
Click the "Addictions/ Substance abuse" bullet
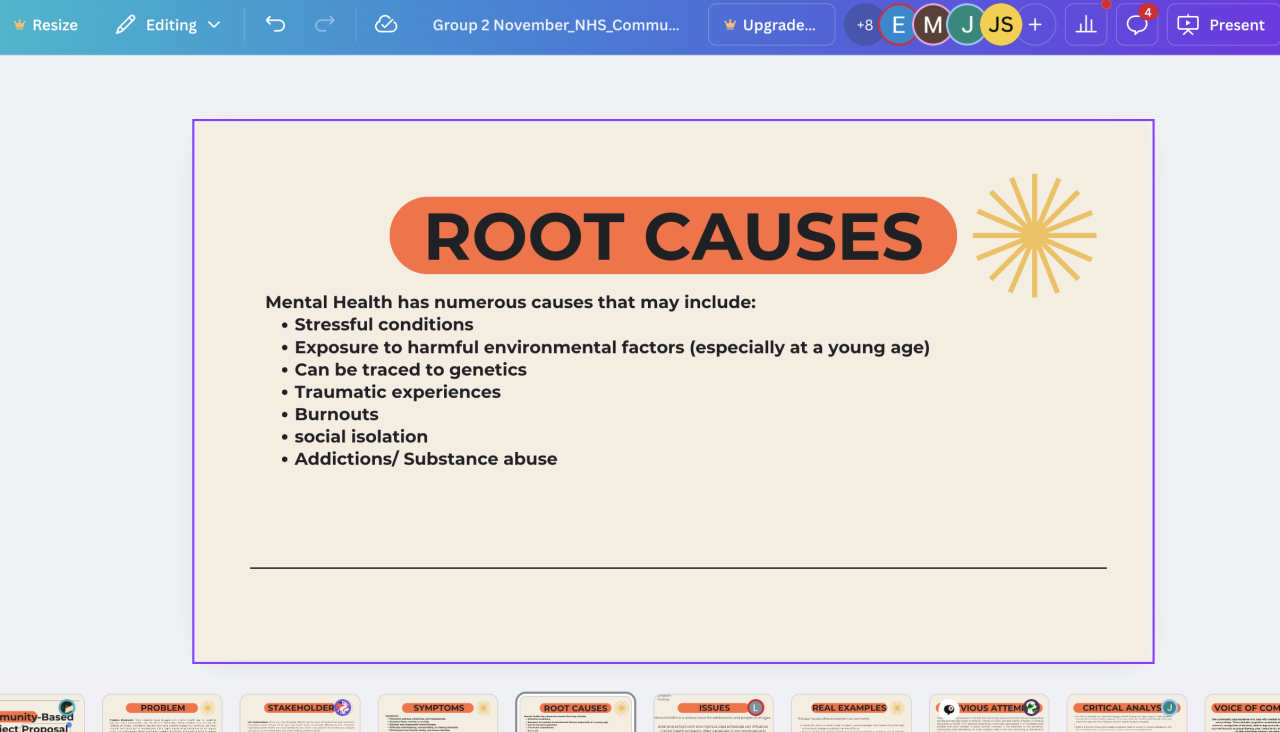426,459
